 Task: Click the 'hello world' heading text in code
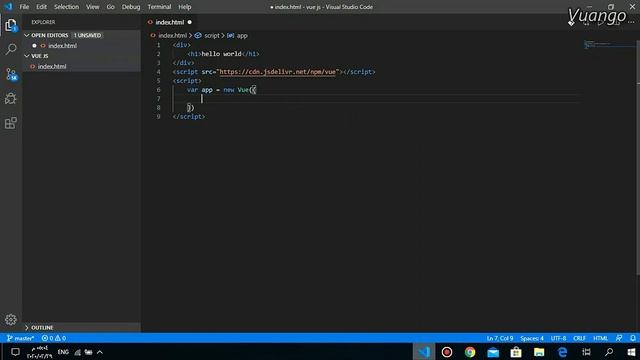(x=221, y=54)
